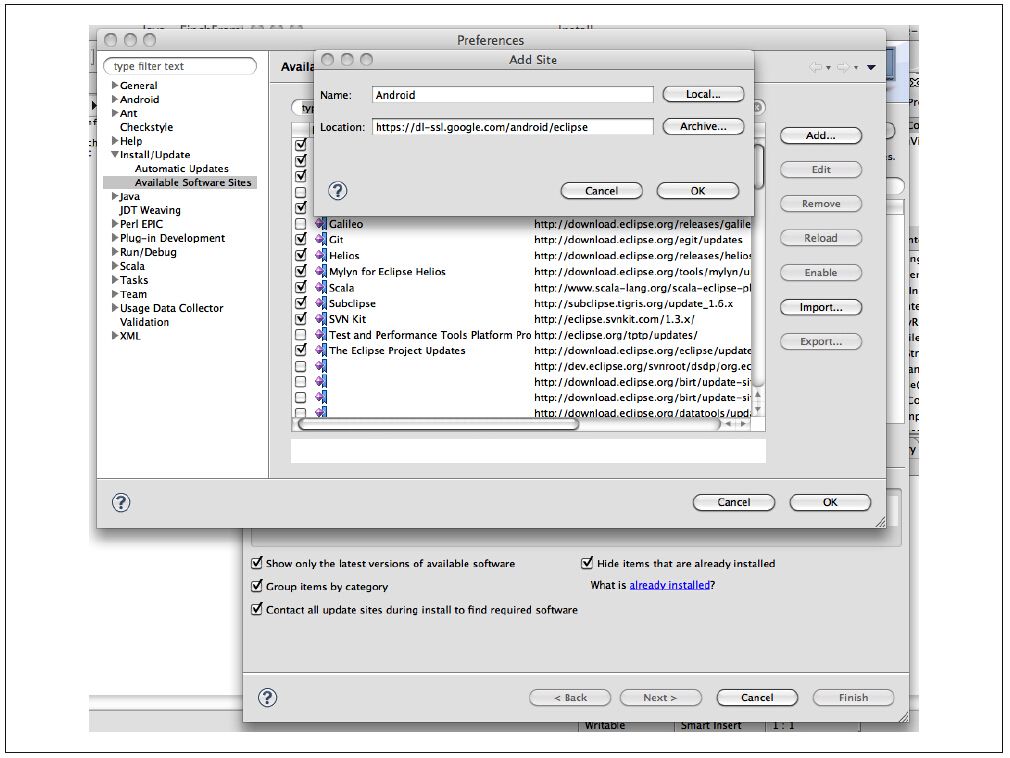Click OK in the Preferences window
This screenshot has height=758, width=1010.
point(830,502)
